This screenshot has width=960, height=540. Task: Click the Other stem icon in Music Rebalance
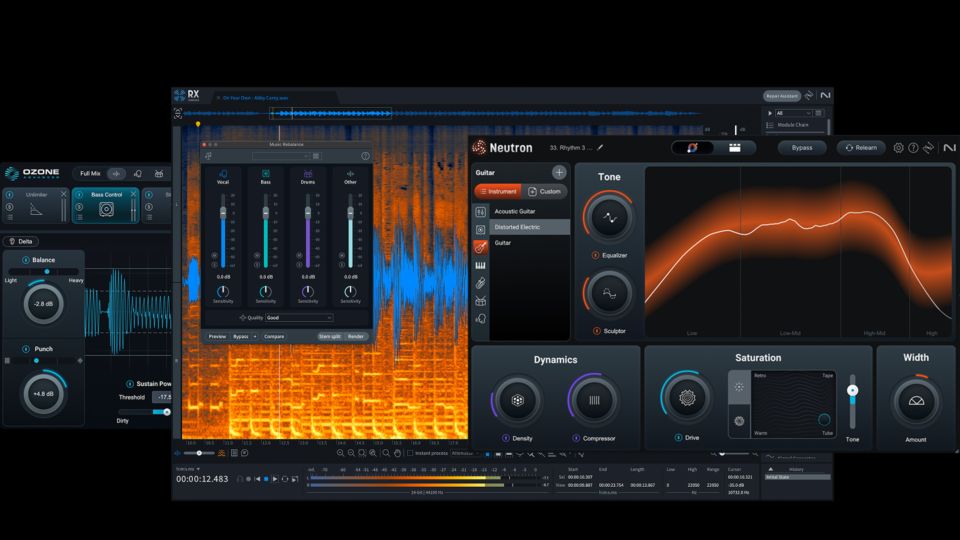[350, 174]
